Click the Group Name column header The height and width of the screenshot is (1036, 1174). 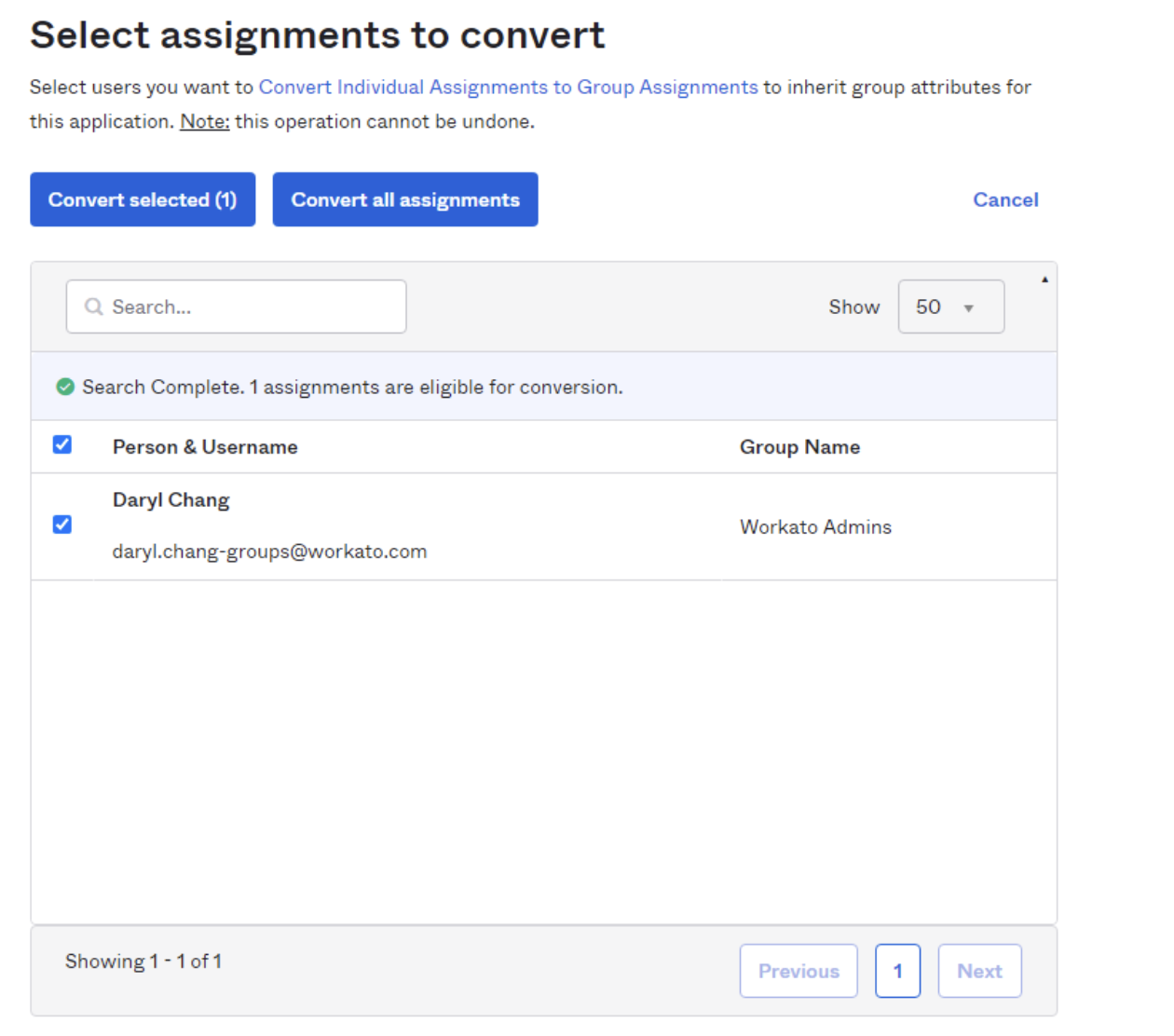point(799,447)
